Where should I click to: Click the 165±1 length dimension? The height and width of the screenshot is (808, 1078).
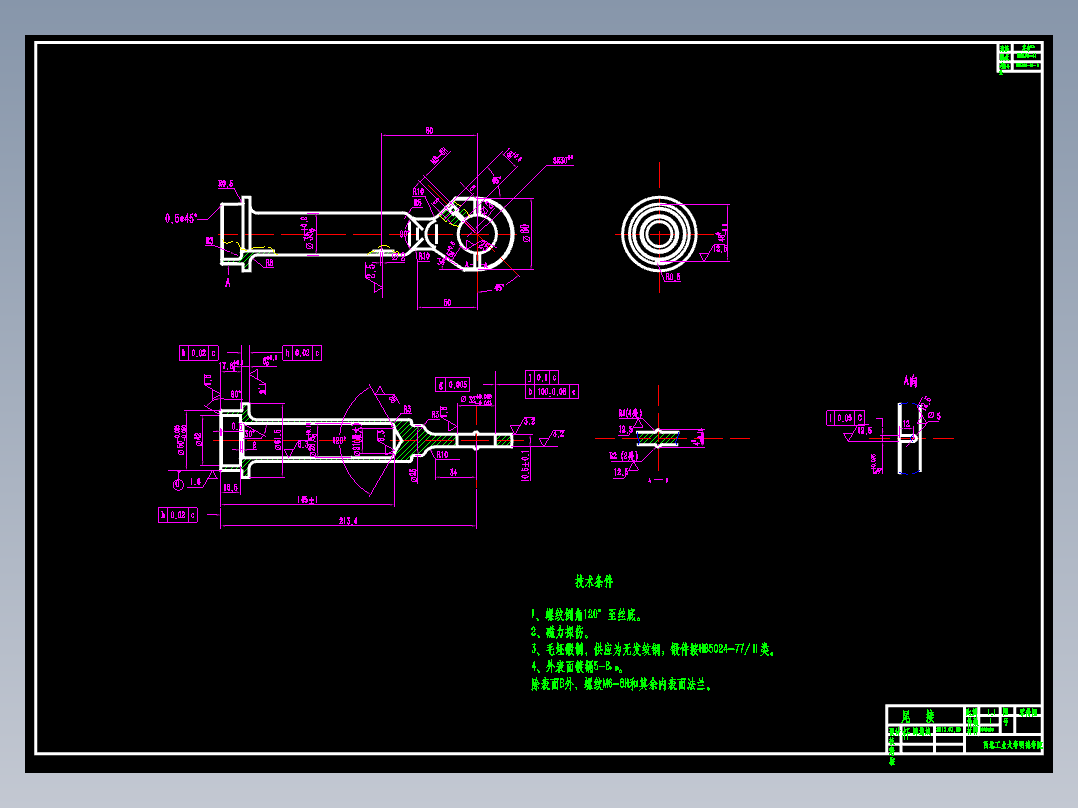[307, 500]
